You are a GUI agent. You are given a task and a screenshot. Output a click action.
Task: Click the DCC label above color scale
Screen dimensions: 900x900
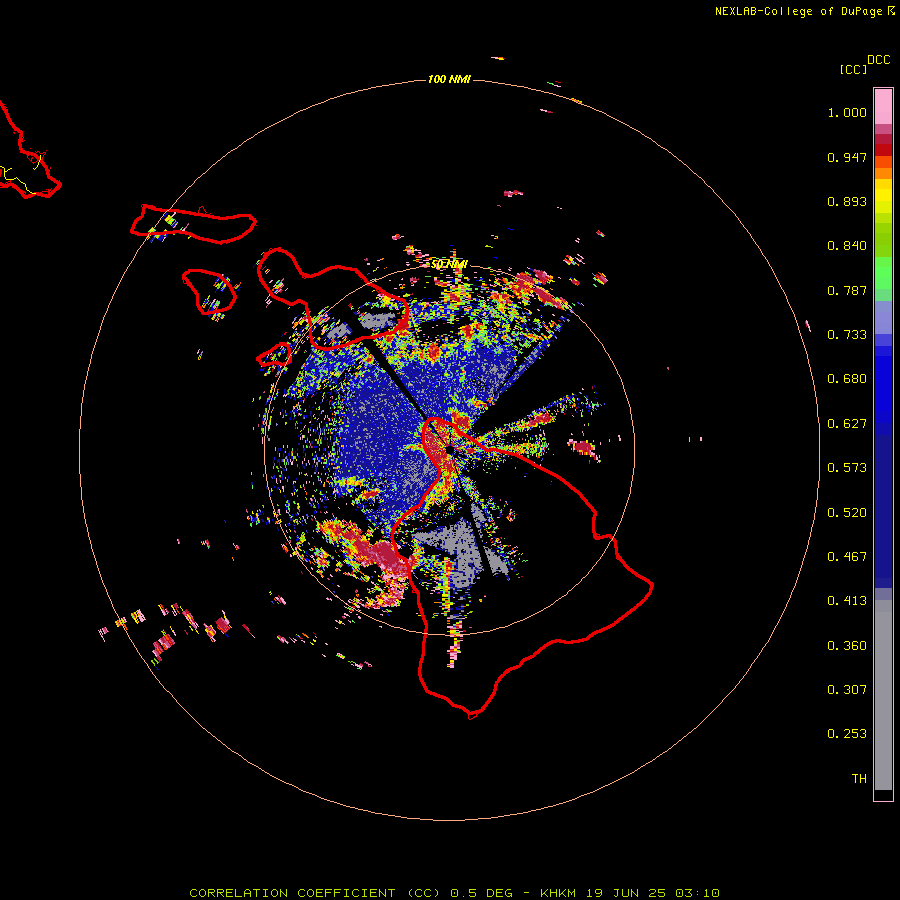[x=879, y=60]
